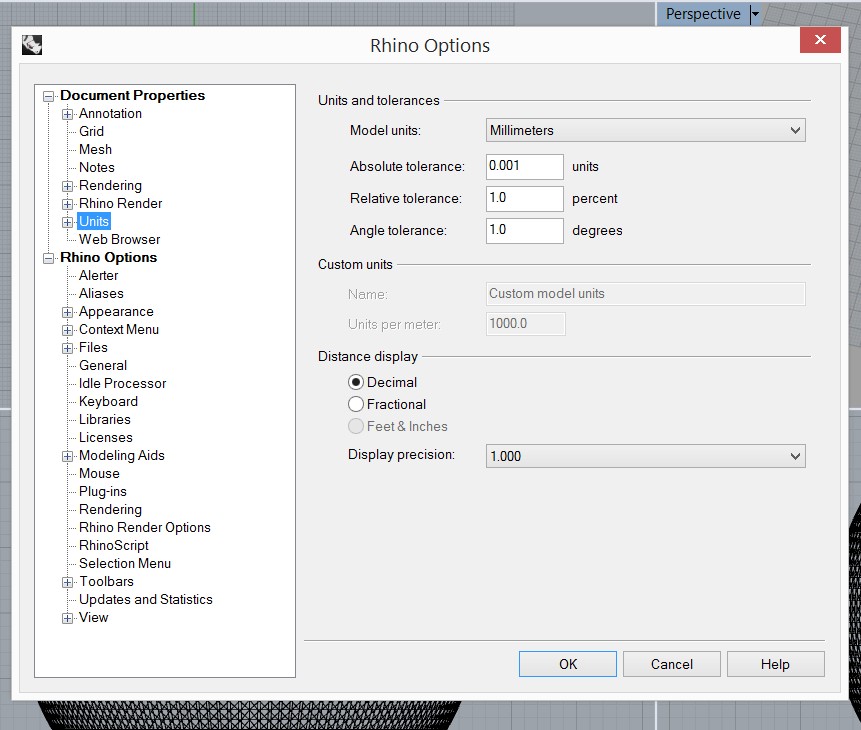Collapse the Document Properties tree node
Image resolution: width=861 pixels, height=730 pixels.
(x=49, y=96)
